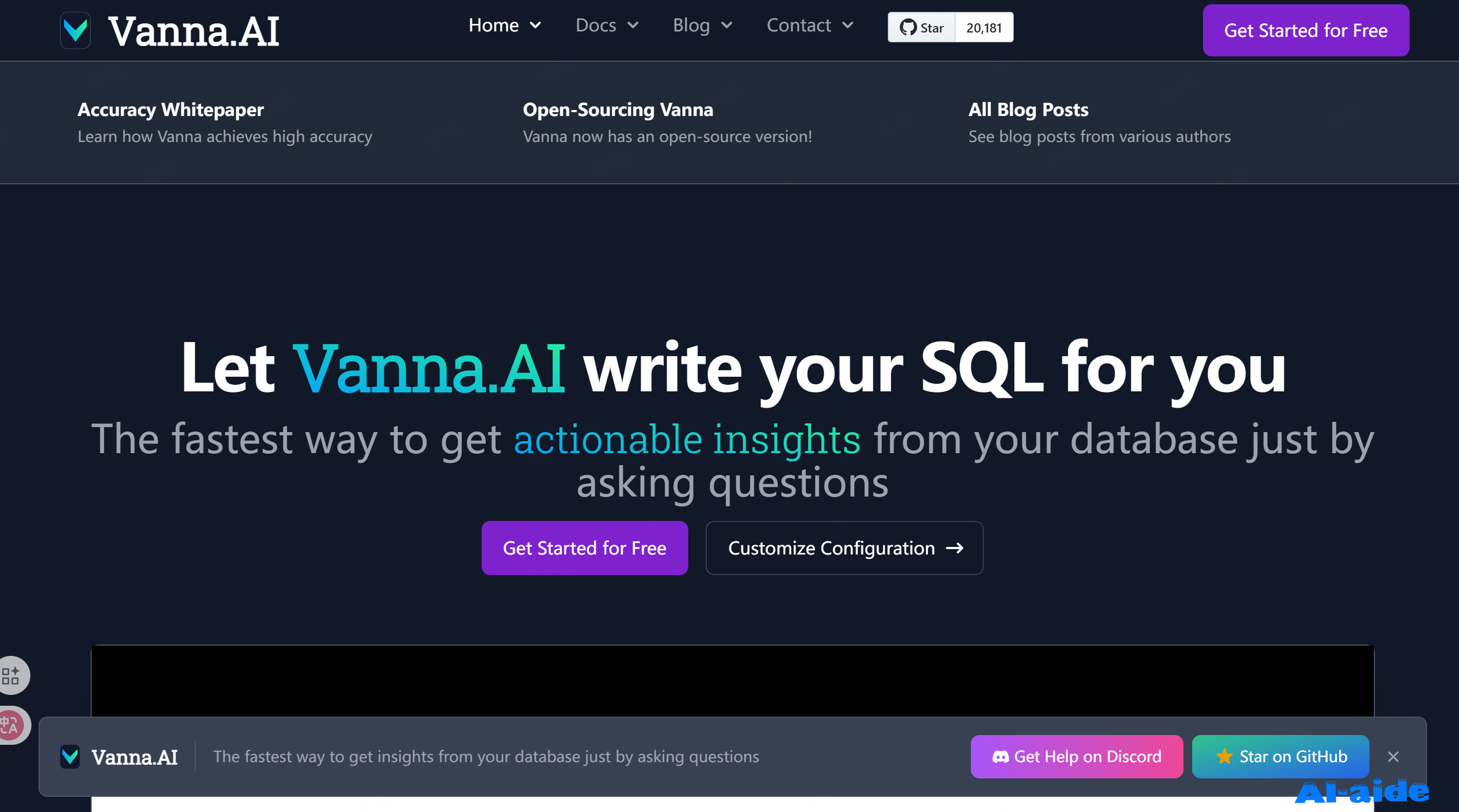Click the gold star icon in banner
1459x812 pixels.
click(1224, 756)
